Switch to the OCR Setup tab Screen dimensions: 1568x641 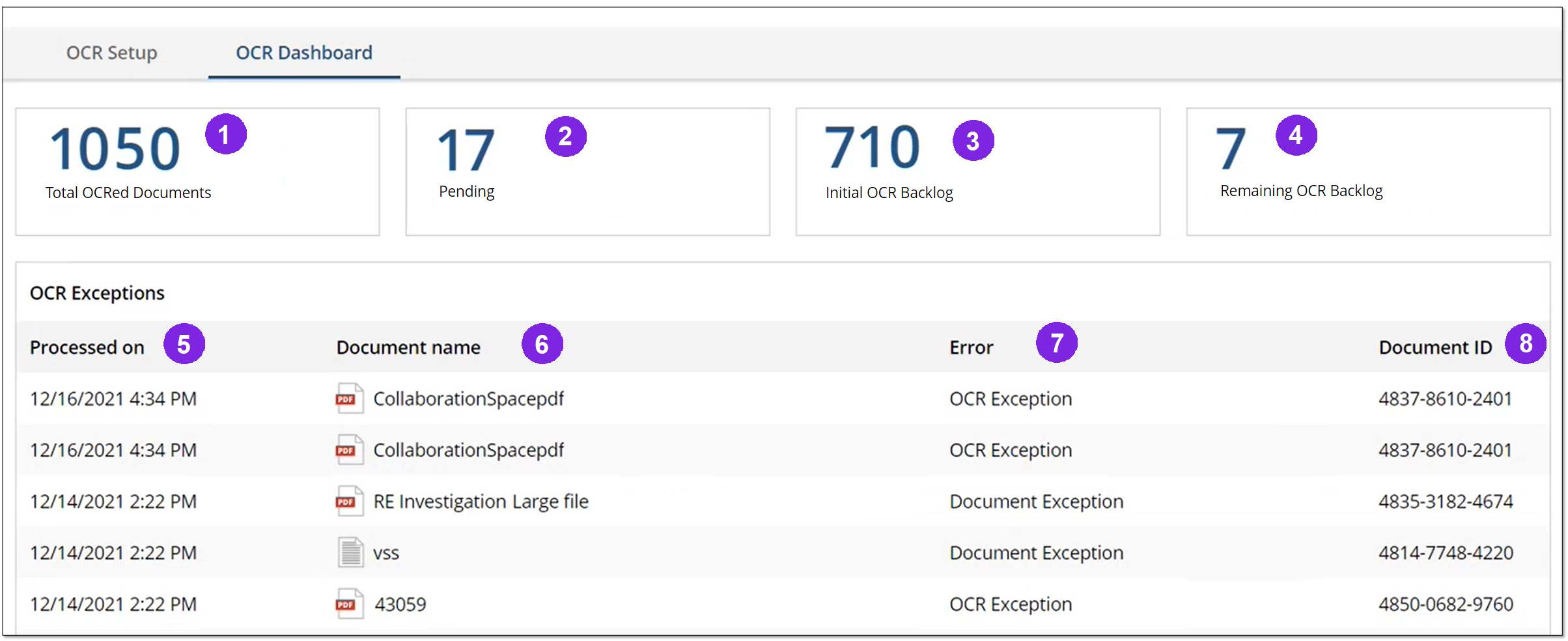coord(111,53)
